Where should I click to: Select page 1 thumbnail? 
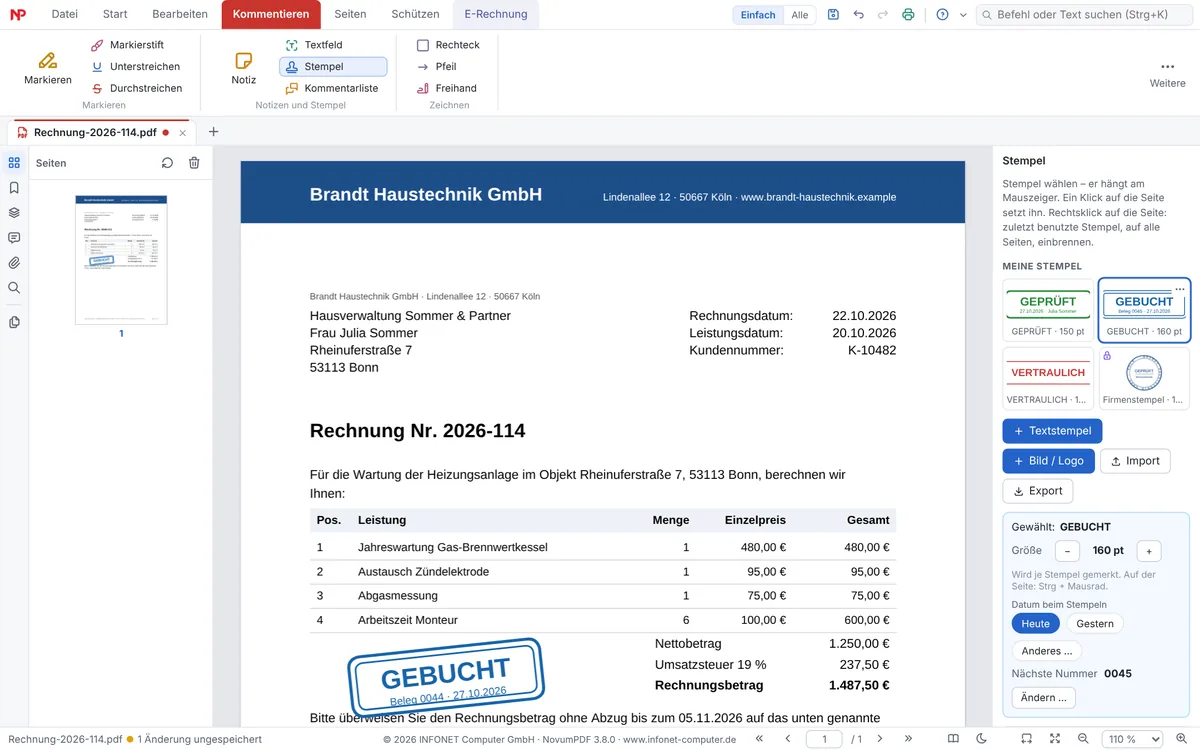coord(121,259)
